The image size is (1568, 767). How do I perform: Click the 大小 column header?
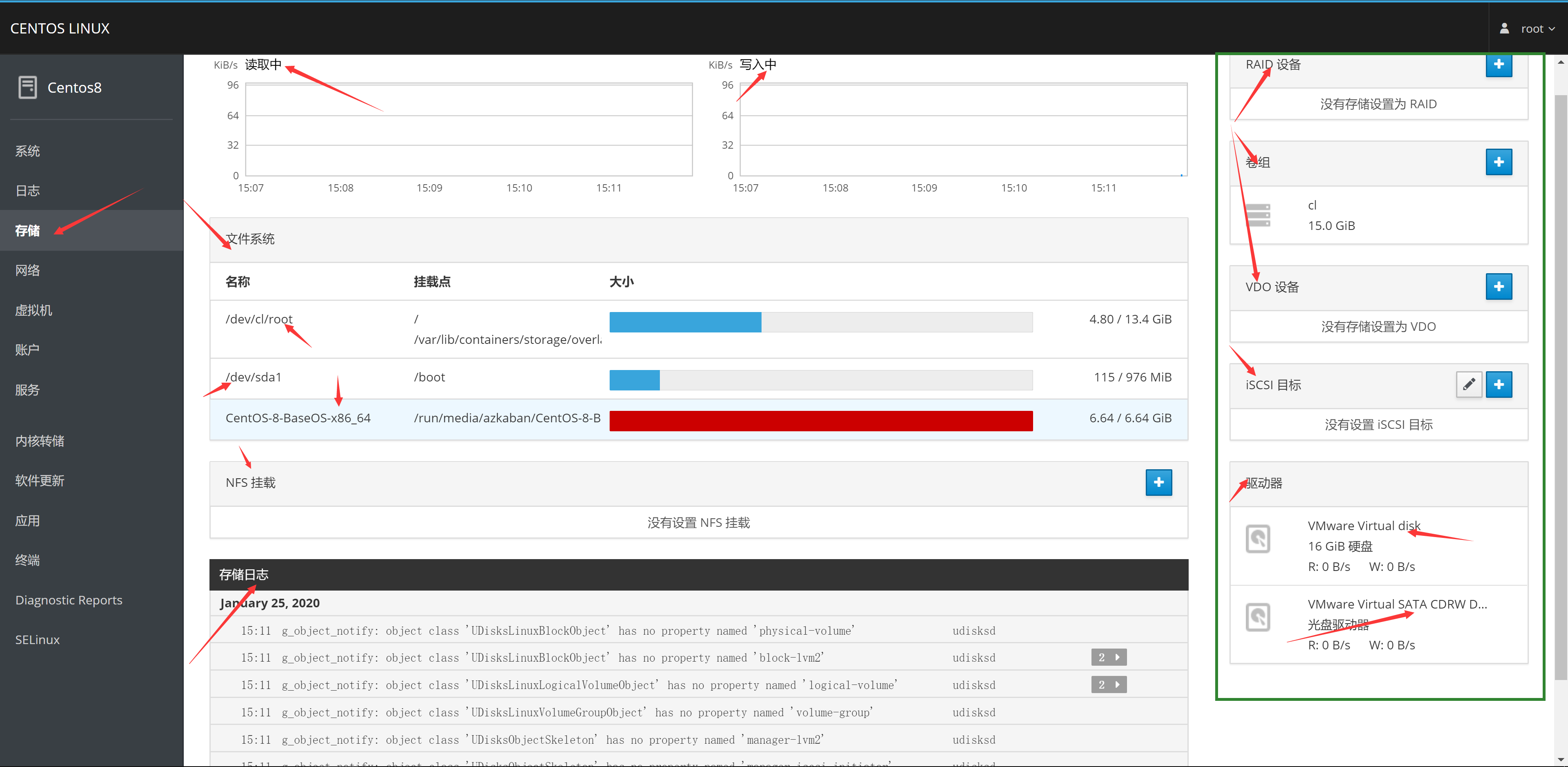621,282
